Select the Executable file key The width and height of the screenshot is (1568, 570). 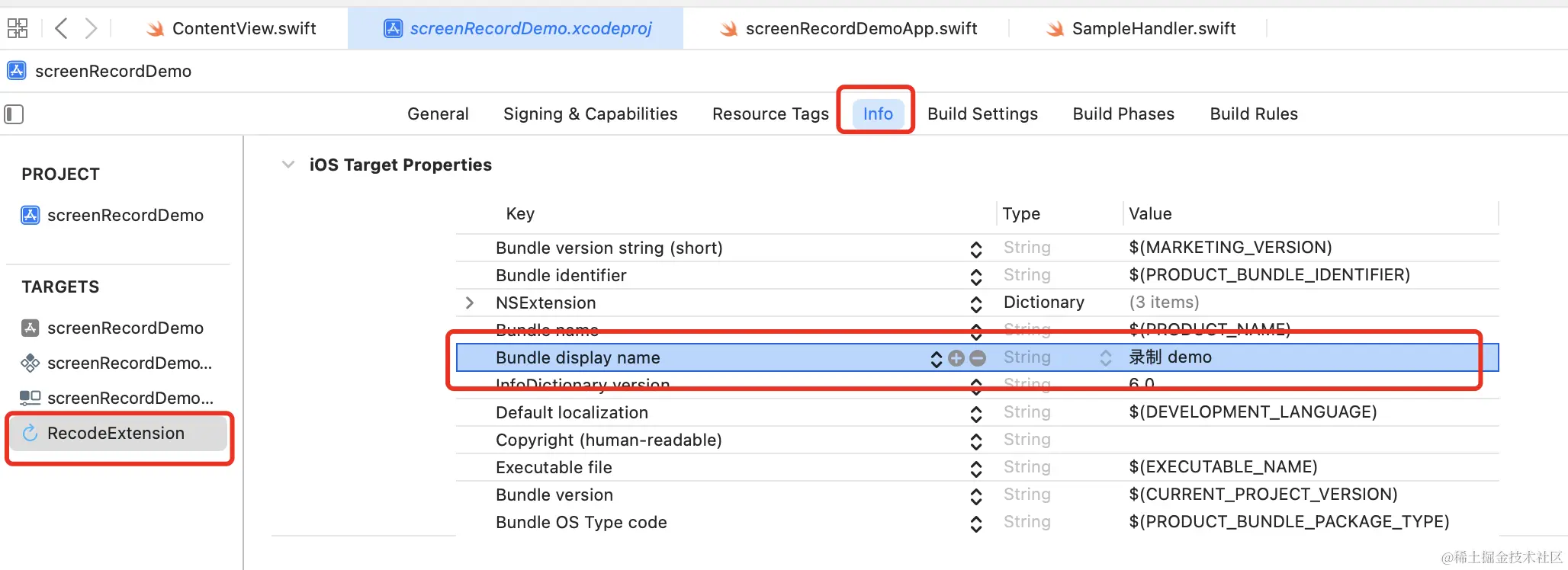click(x=554, y=468)
